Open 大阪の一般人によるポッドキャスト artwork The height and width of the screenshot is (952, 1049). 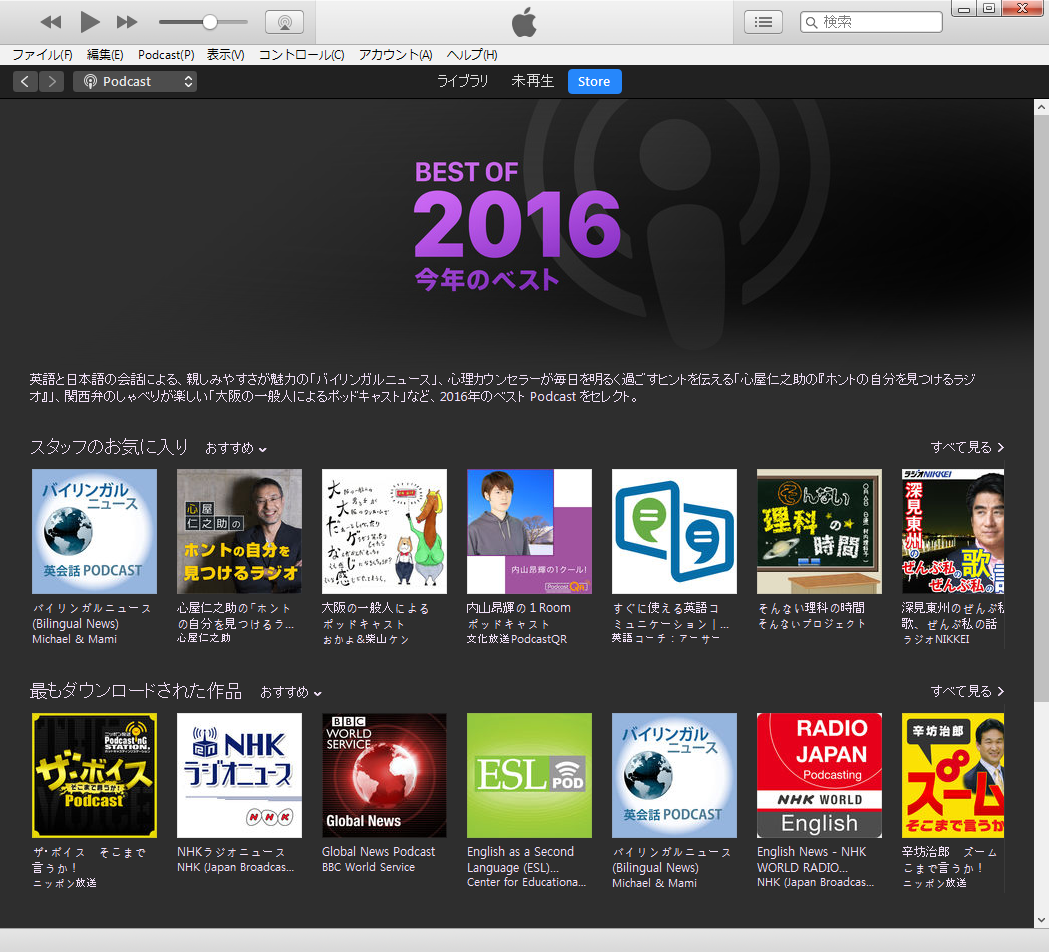(x=384, y=531)
